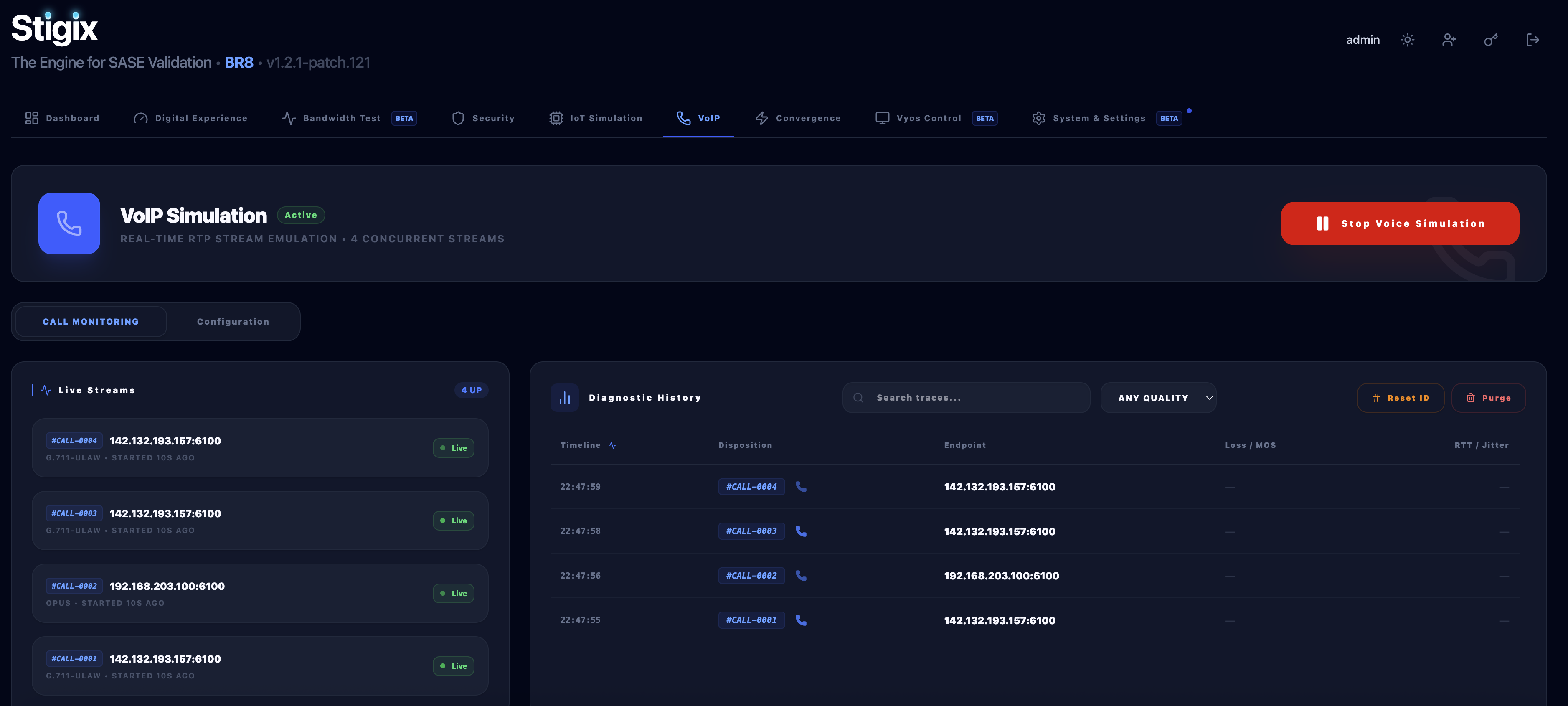Open the VoIP section via phone icon
The image size is (1568, 706).
pyautogui.click(x=683, y=118)
